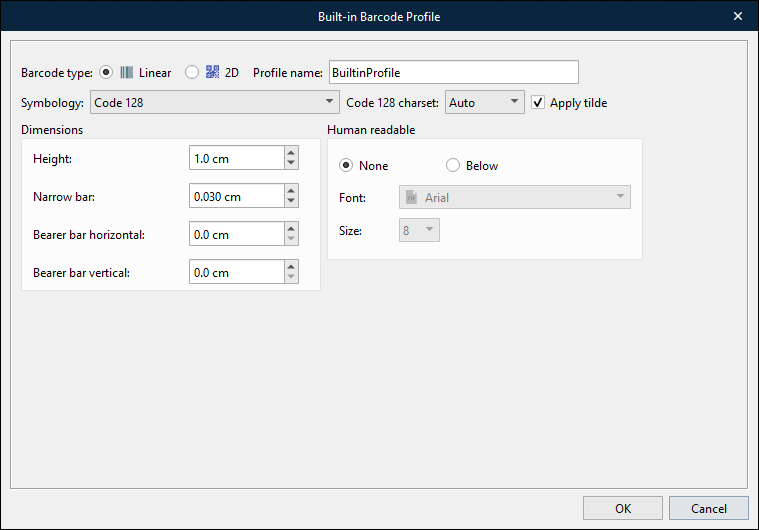Click the Cancel button

tap(709, 508)
